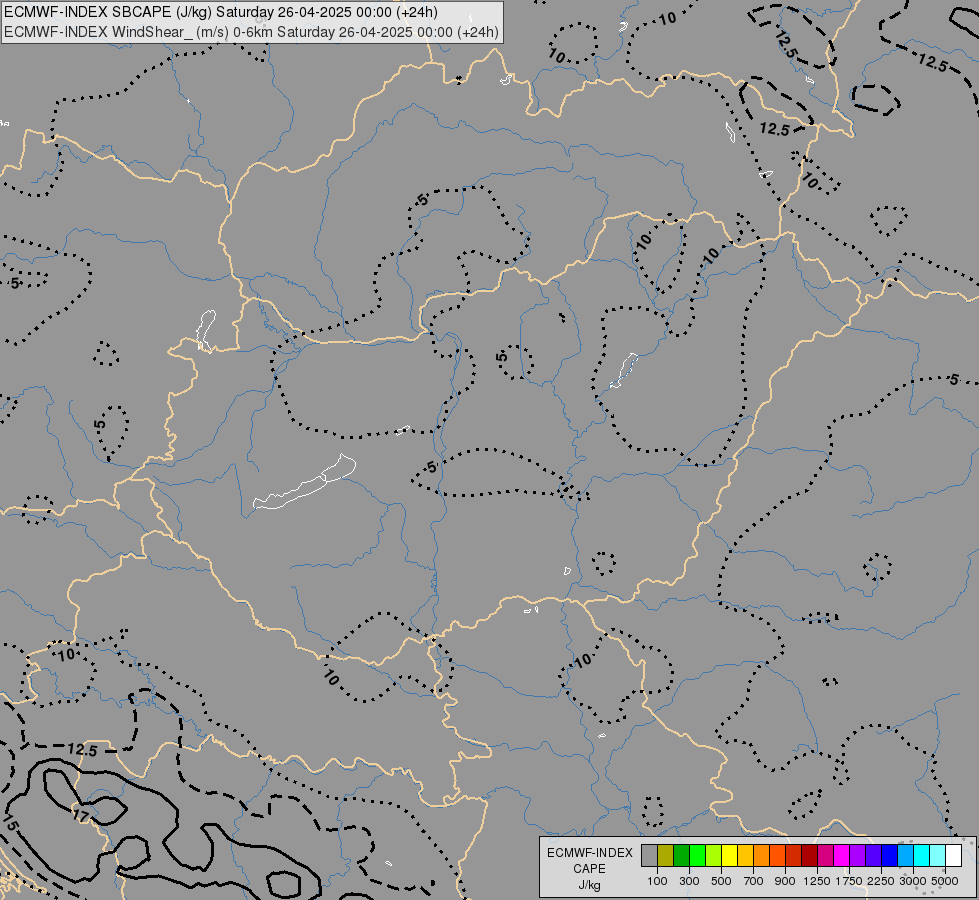Click the bright green legend swatch

click(697, 855)
